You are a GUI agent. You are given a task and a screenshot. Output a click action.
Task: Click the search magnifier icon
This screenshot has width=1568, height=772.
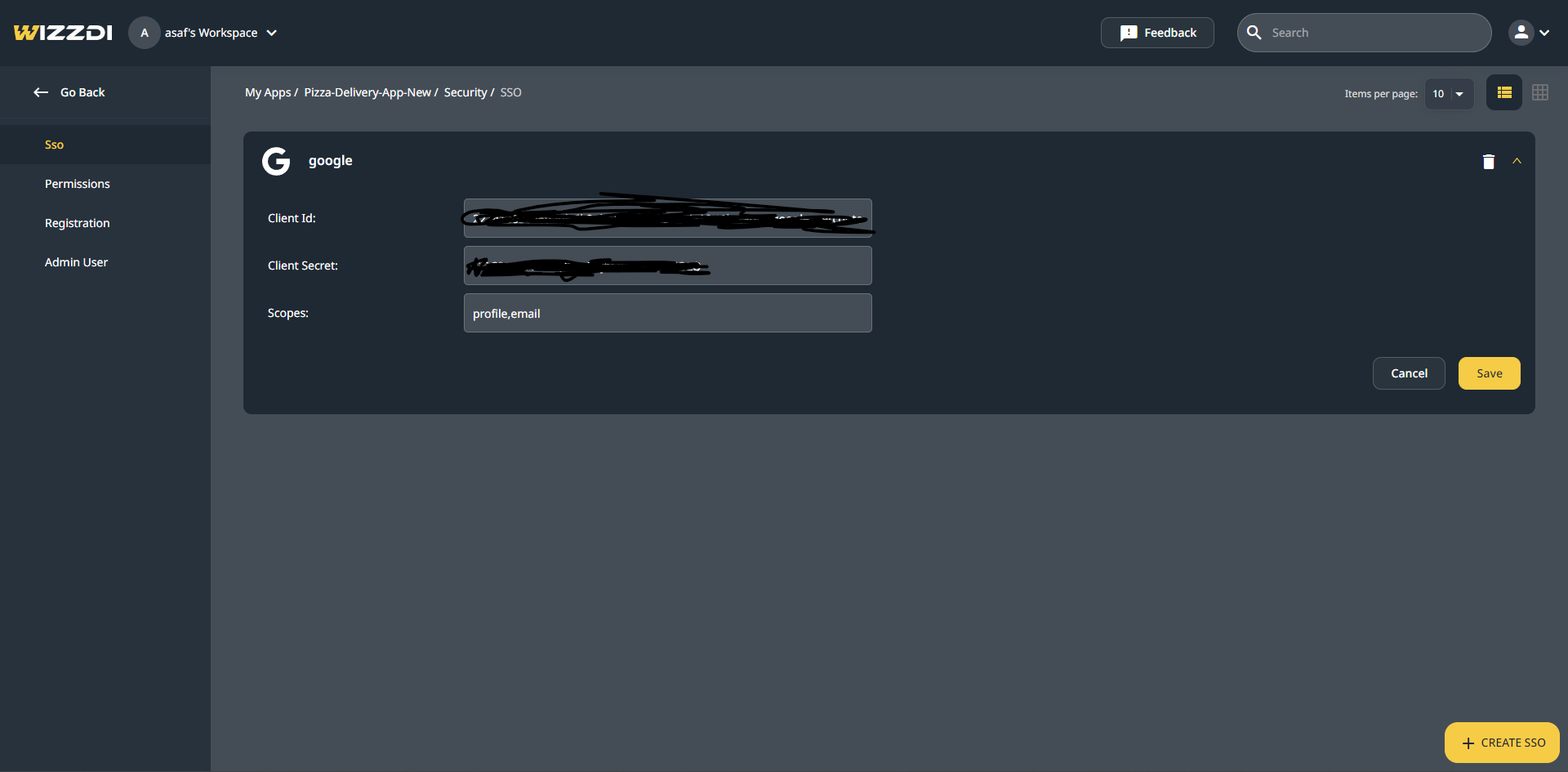point(1254,33)
